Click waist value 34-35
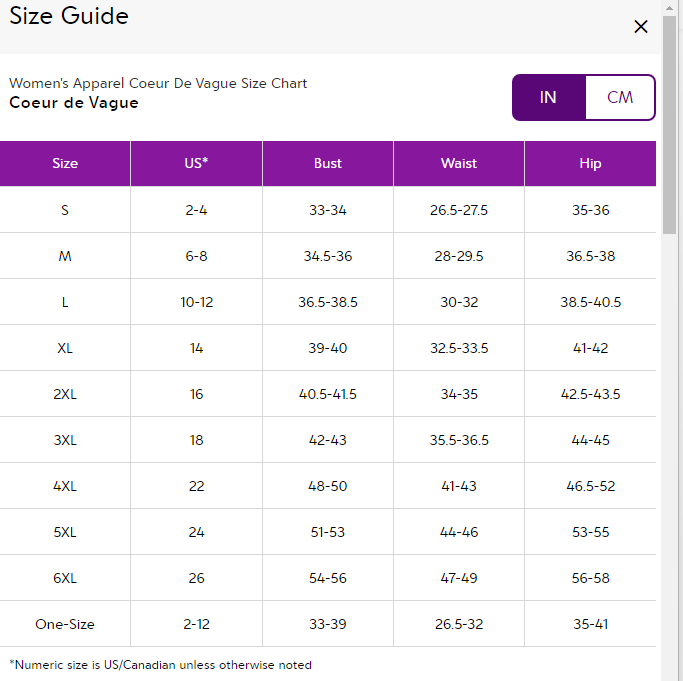This screenshot has width=683, height=681. (x=459, y=394)
